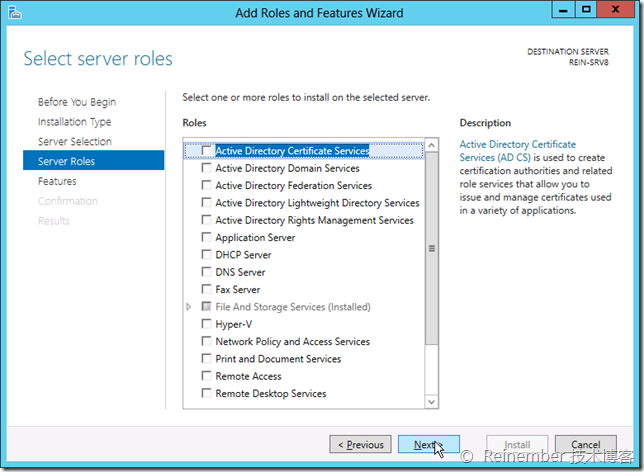Check Active Directory Certificate Services
The width and height of the screenshot is (644, 472).
coord(207,151)
